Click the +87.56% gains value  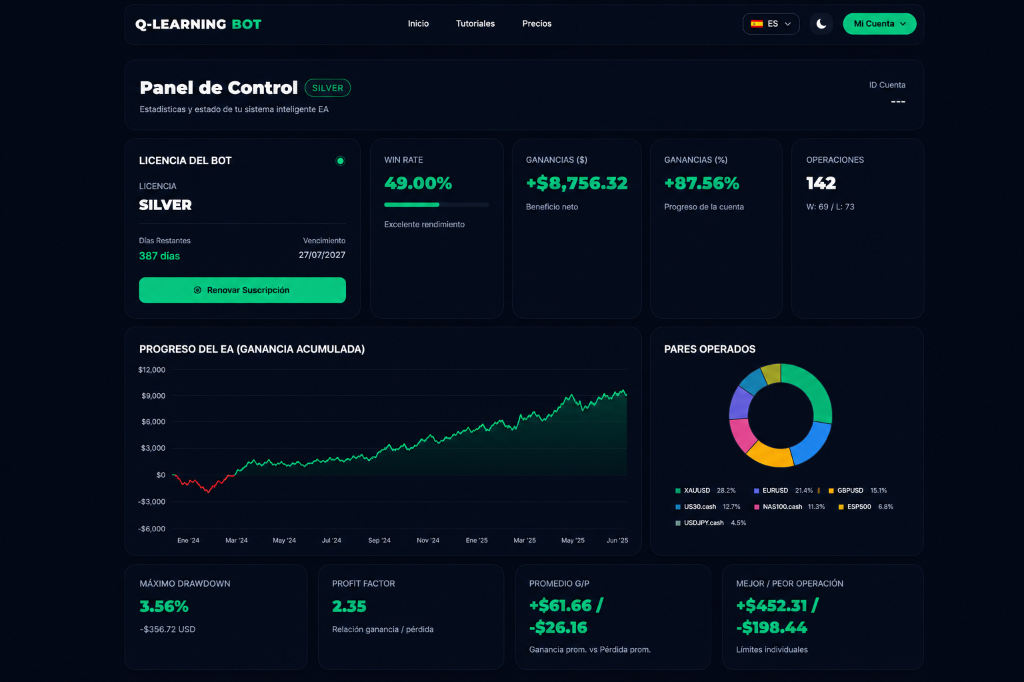click(x=701, y=184)
